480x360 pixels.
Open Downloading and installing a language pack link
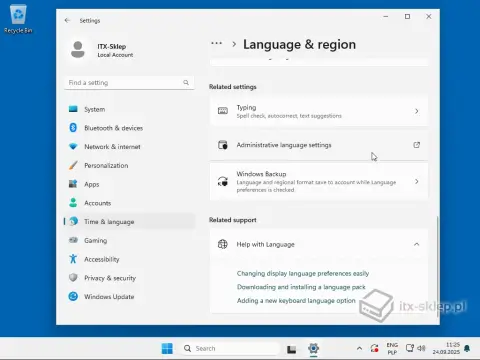[x=301, y=287]
